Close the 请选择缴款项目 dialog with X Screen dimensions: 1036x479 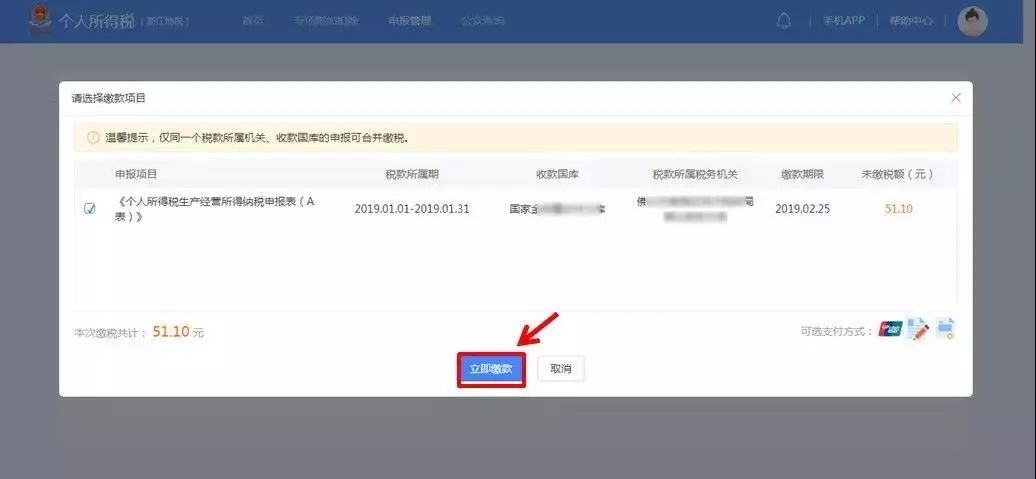955,98
